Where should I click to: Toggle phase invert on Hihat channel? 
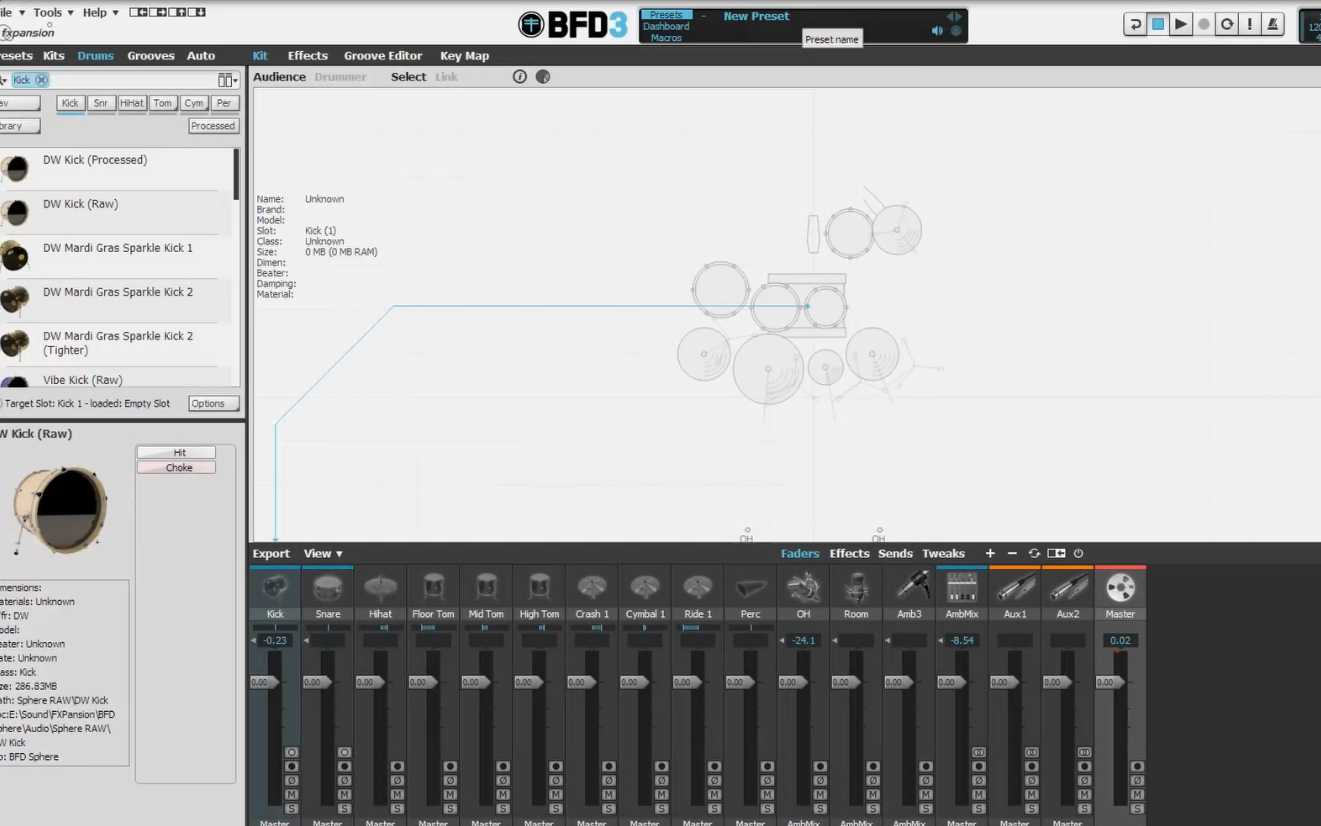pyautogui.click(x=397, y=781)
